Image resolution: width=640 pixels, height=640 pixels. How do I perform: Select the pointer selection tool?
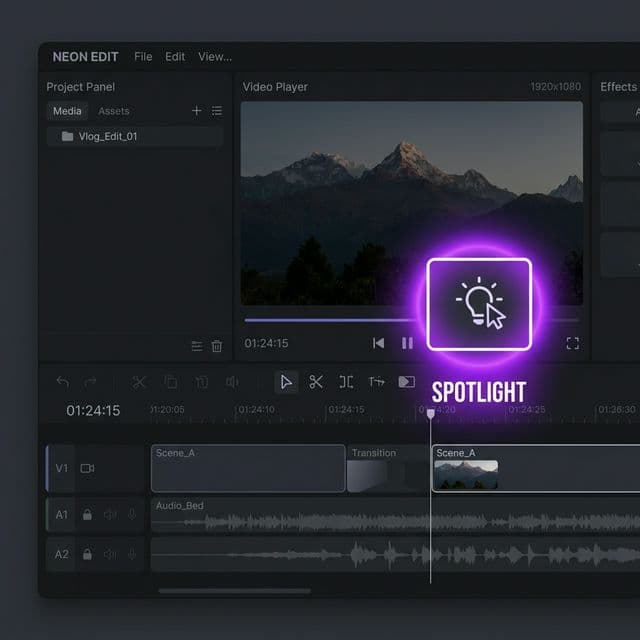click(x=286, y=382)
